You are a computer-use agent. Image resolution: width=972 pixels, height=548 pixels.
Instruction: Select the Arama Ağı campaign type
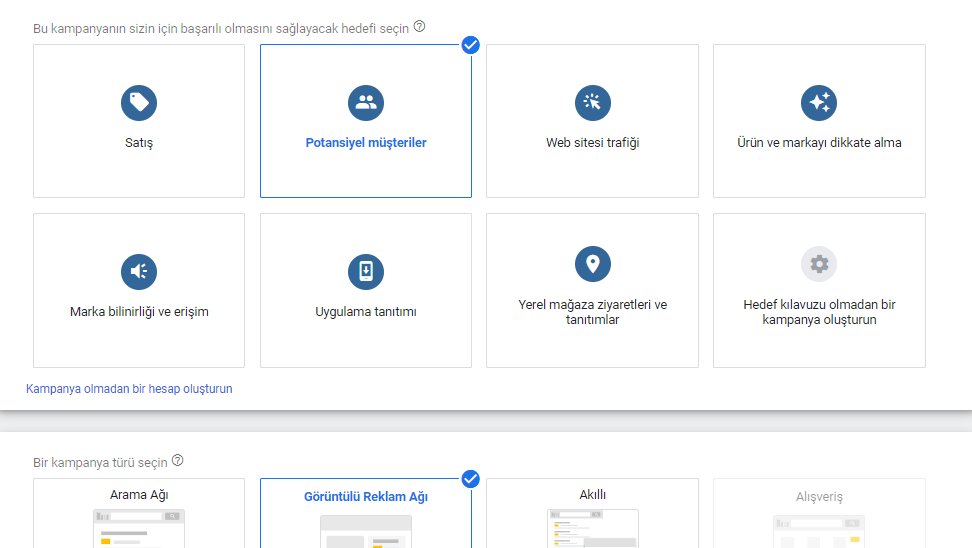[139, 495]
